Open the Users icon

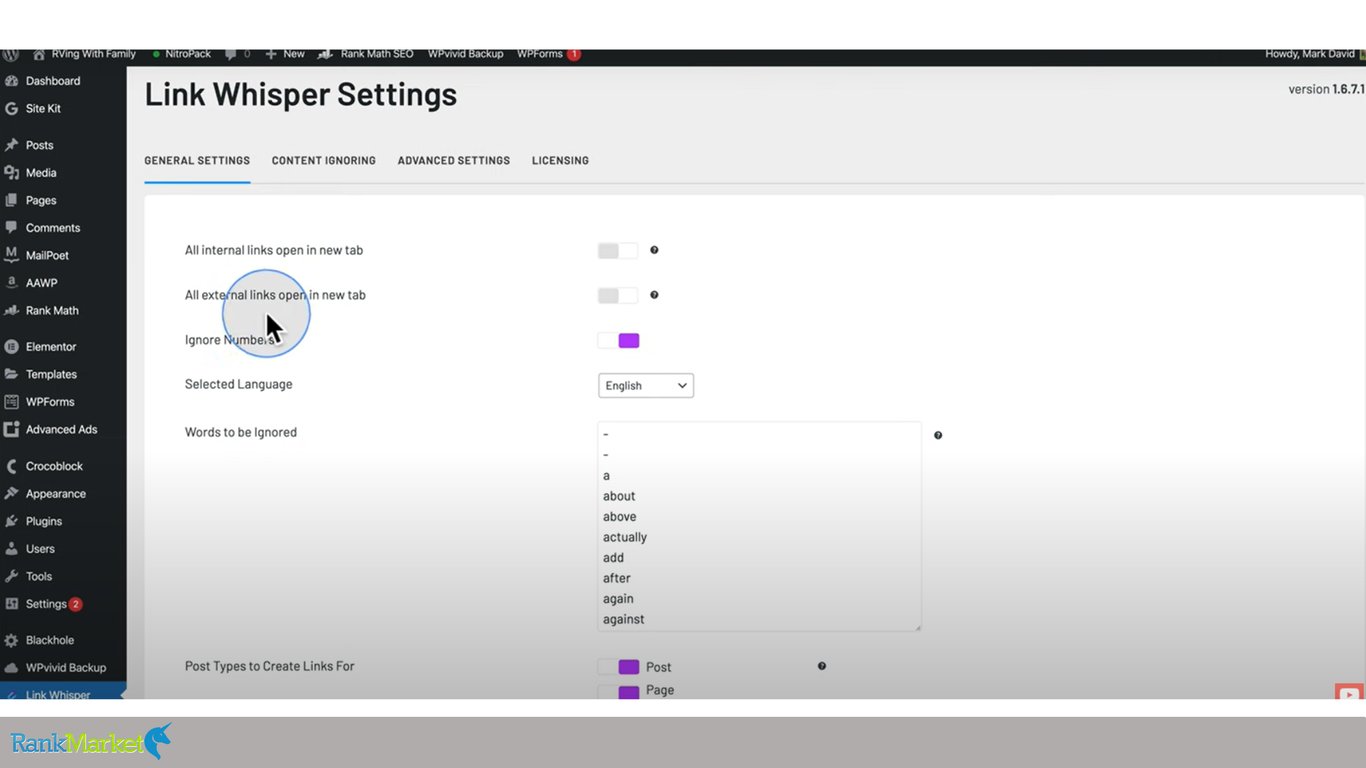click(x=11, y=549)
